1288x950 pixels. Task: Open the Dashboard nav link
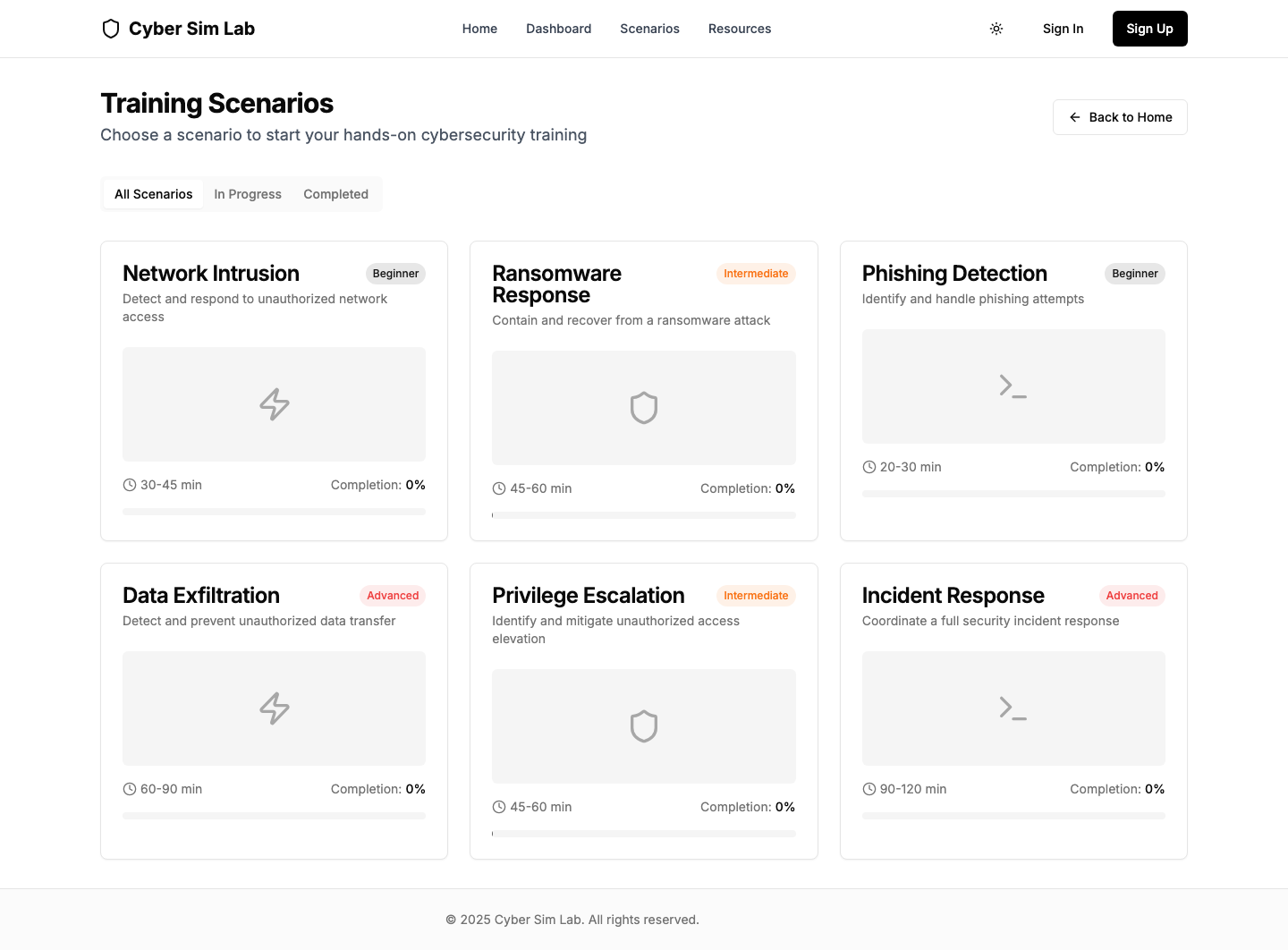pyautogui.click(x=559, y=29)
